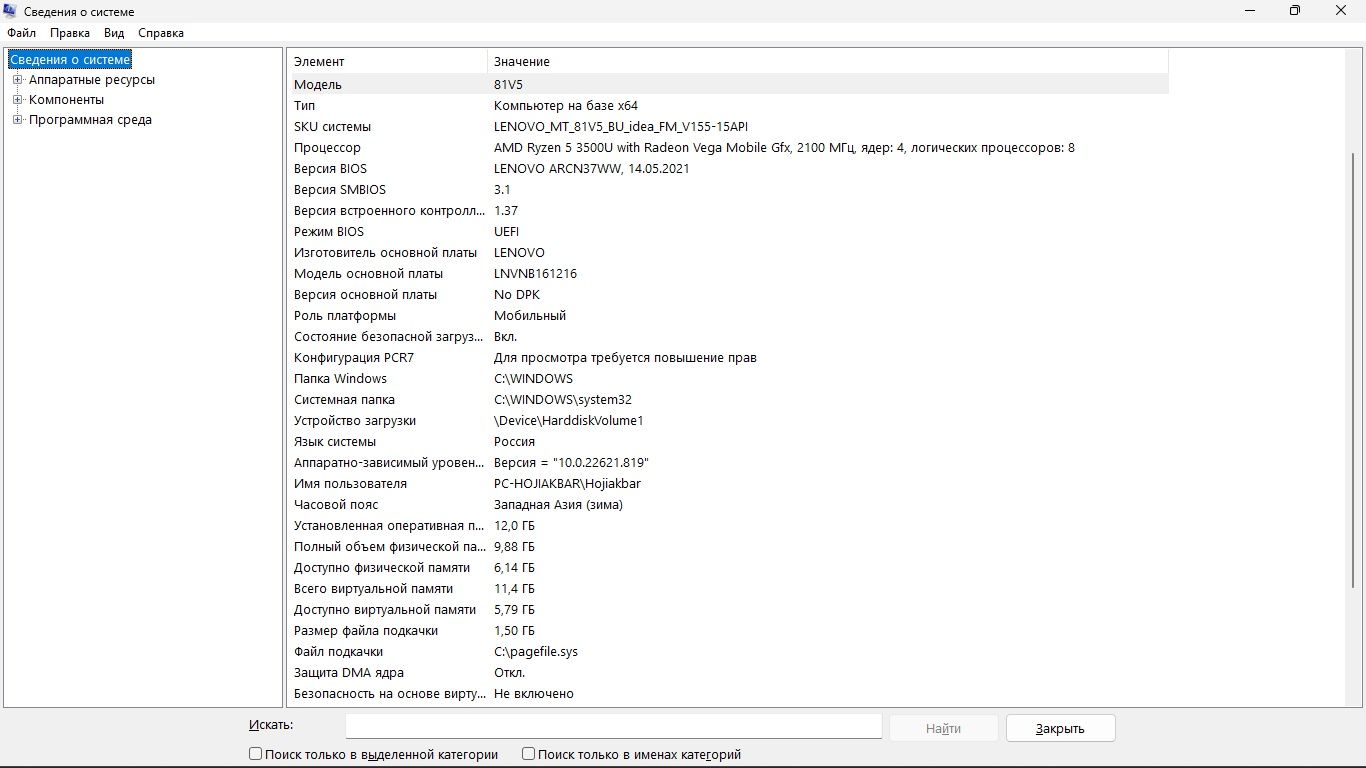Select the Тип row label
The image size is (1366, 768).
point(305,106)
